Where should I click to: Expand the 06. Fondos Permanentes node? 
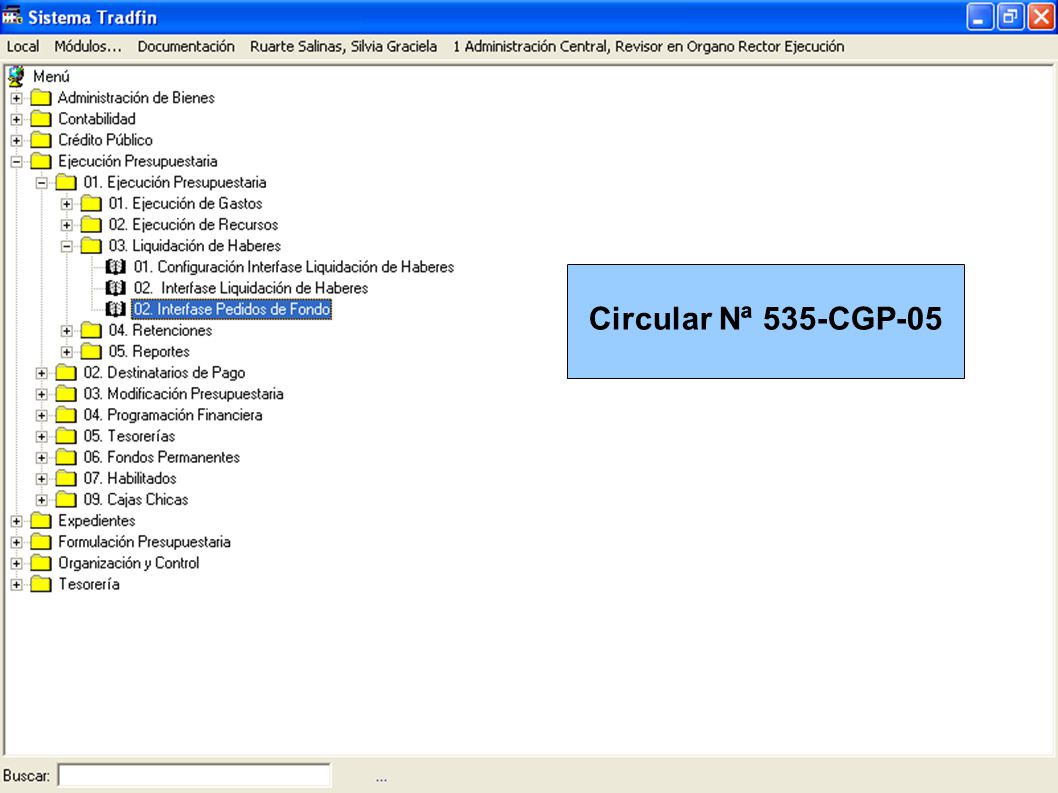point(42,458)
